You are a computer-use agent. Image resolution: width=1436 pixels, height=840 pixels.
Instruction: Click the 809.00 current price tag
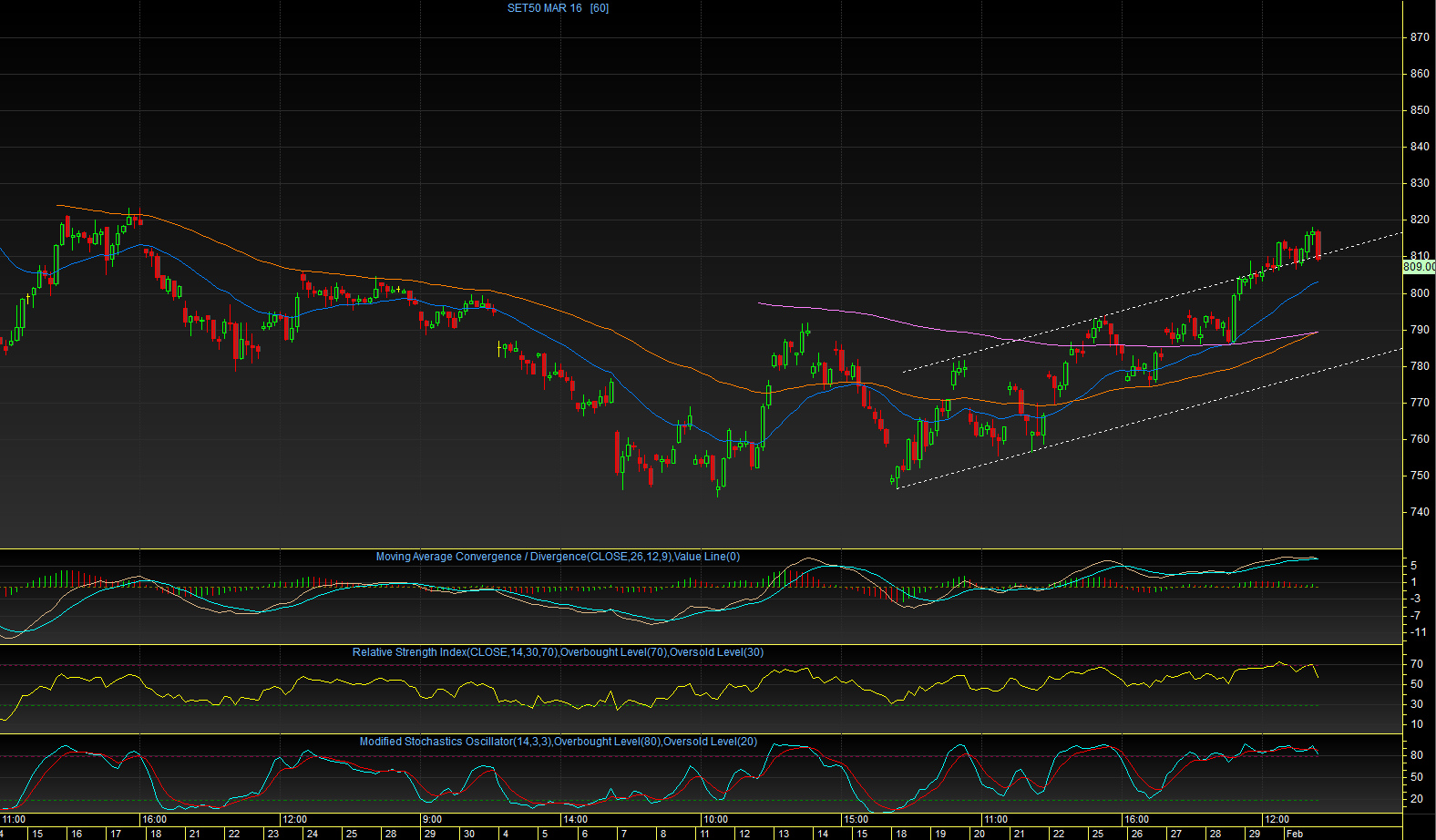pyautogui.click(x=1419, y=267)
